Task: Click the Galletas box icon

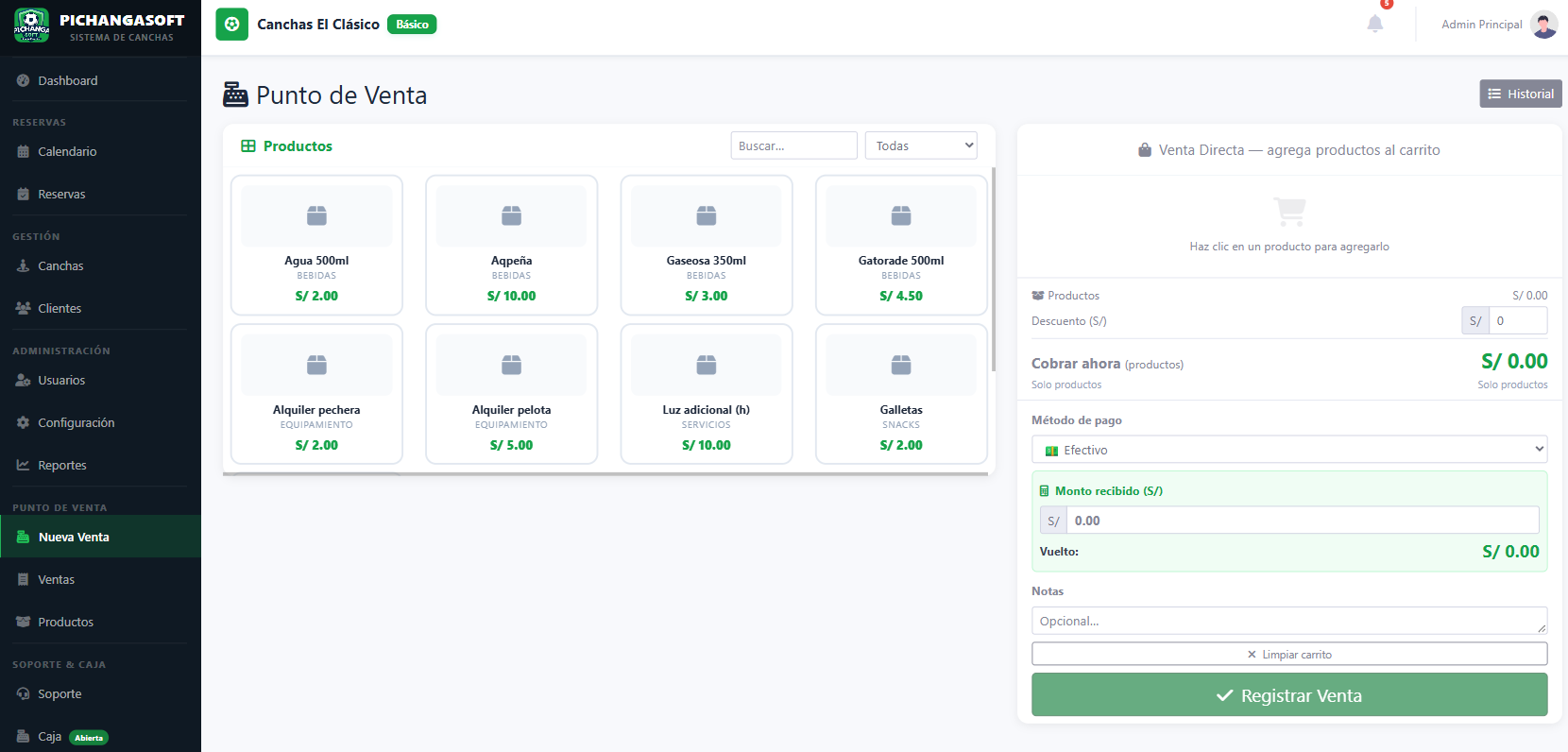Action: [901, 365]
